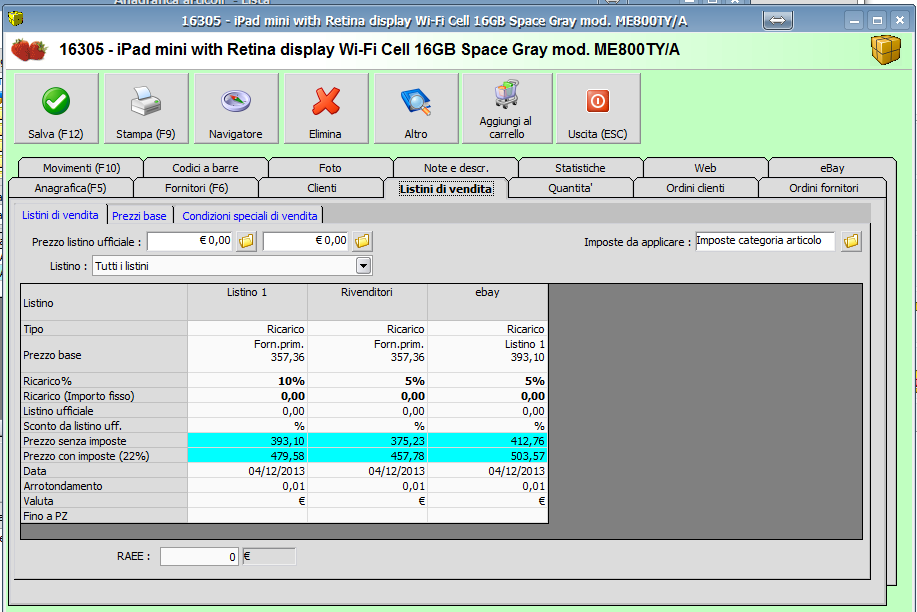
Task: Open the Foto tab
Action: (330, 168)
